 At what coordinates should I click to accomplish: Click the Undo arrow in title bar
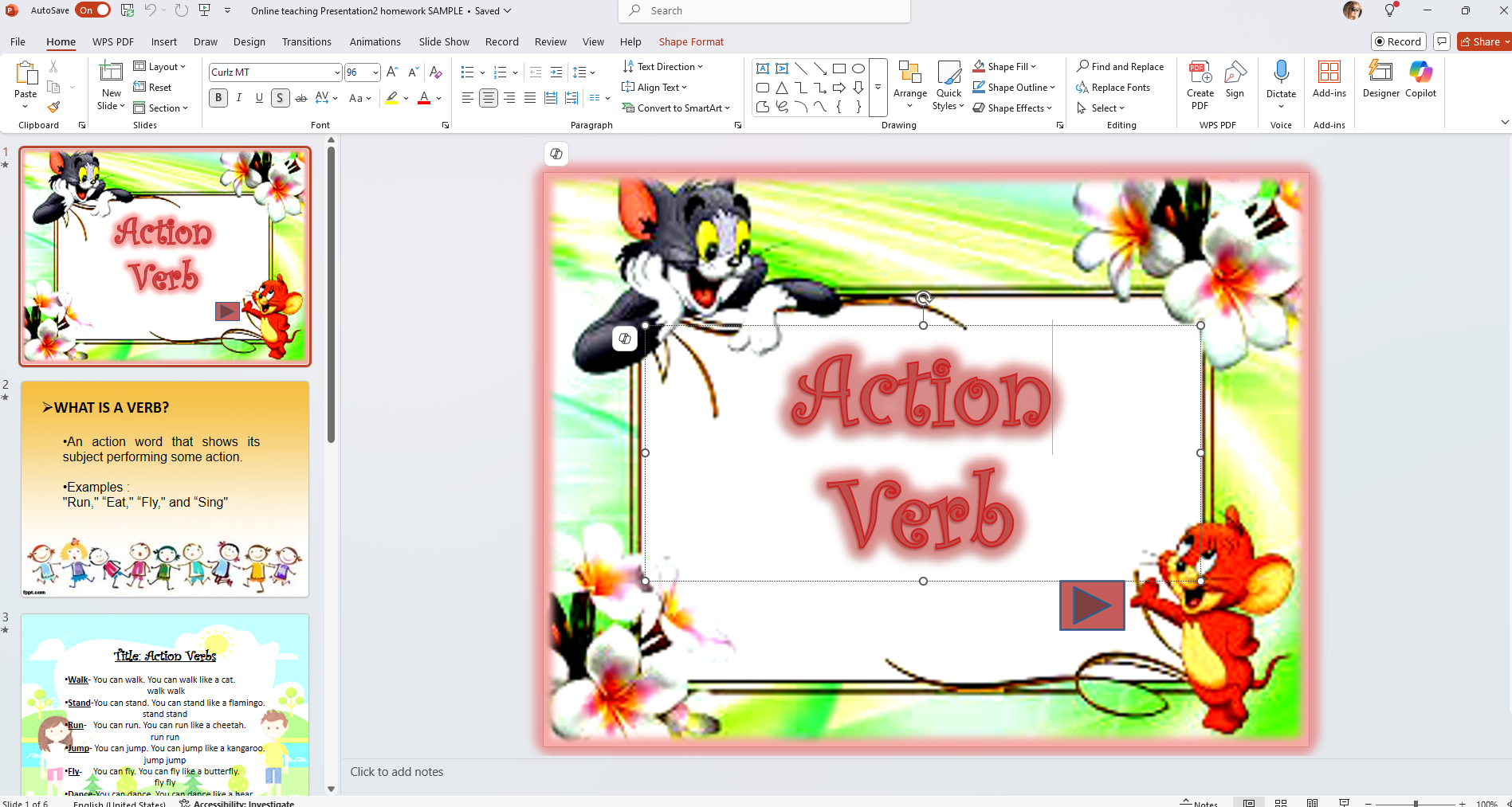pos(151,10)
